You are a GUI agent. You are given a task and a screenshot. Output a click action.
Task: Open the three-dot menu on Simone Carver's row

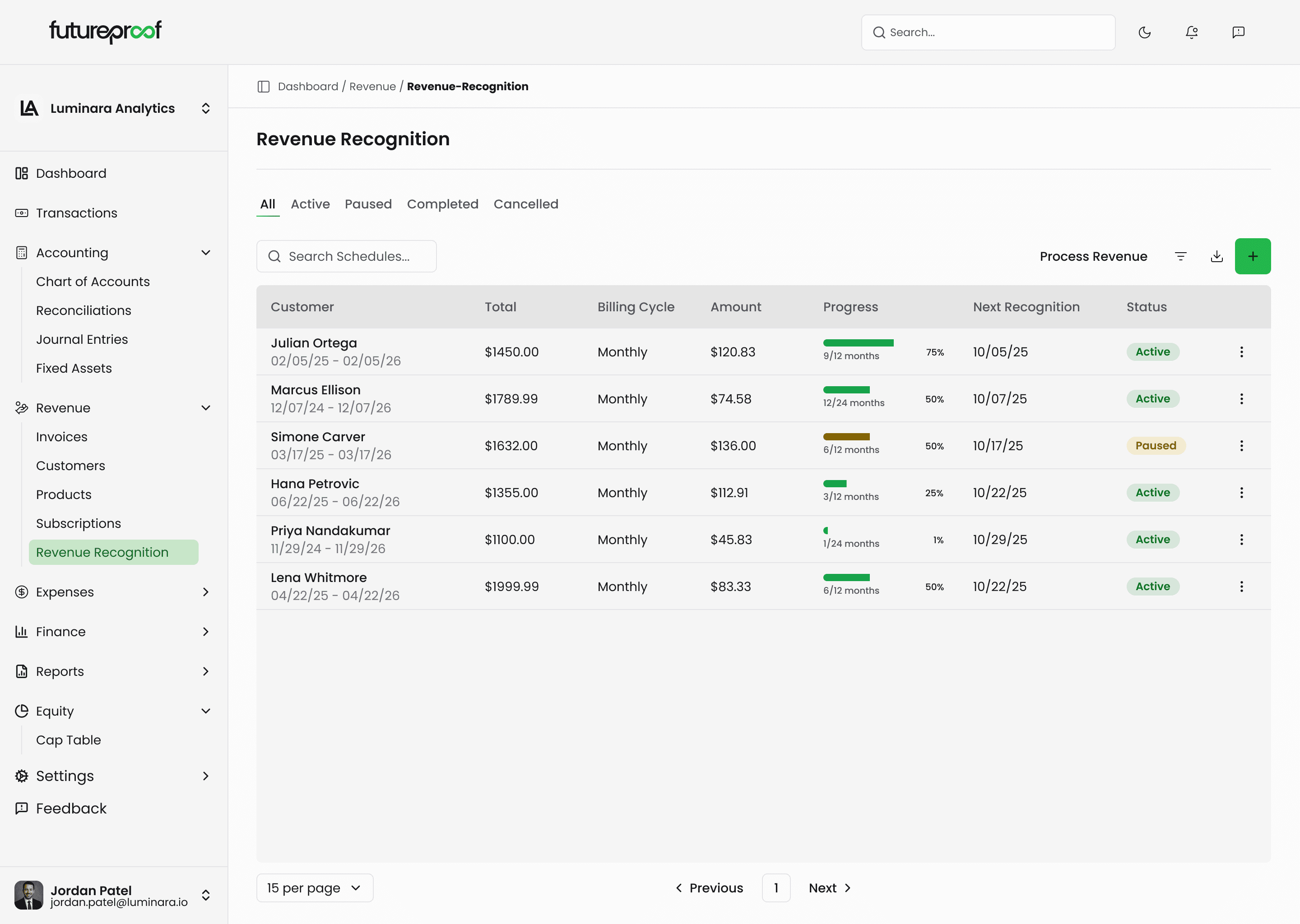coord(1242,445)
